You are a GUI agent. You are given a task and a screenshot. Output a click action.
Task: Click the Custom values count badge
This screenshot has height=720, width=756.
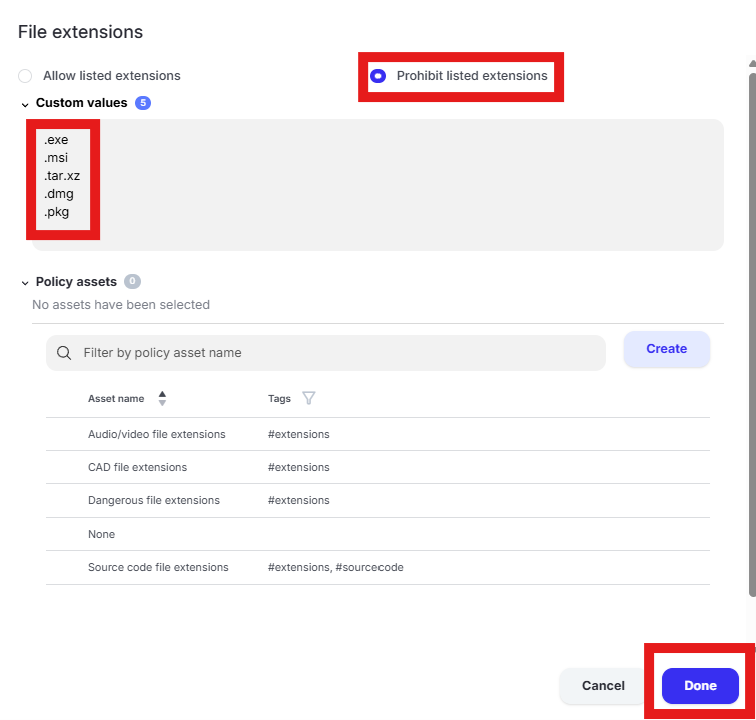click(x=143, y=103)
